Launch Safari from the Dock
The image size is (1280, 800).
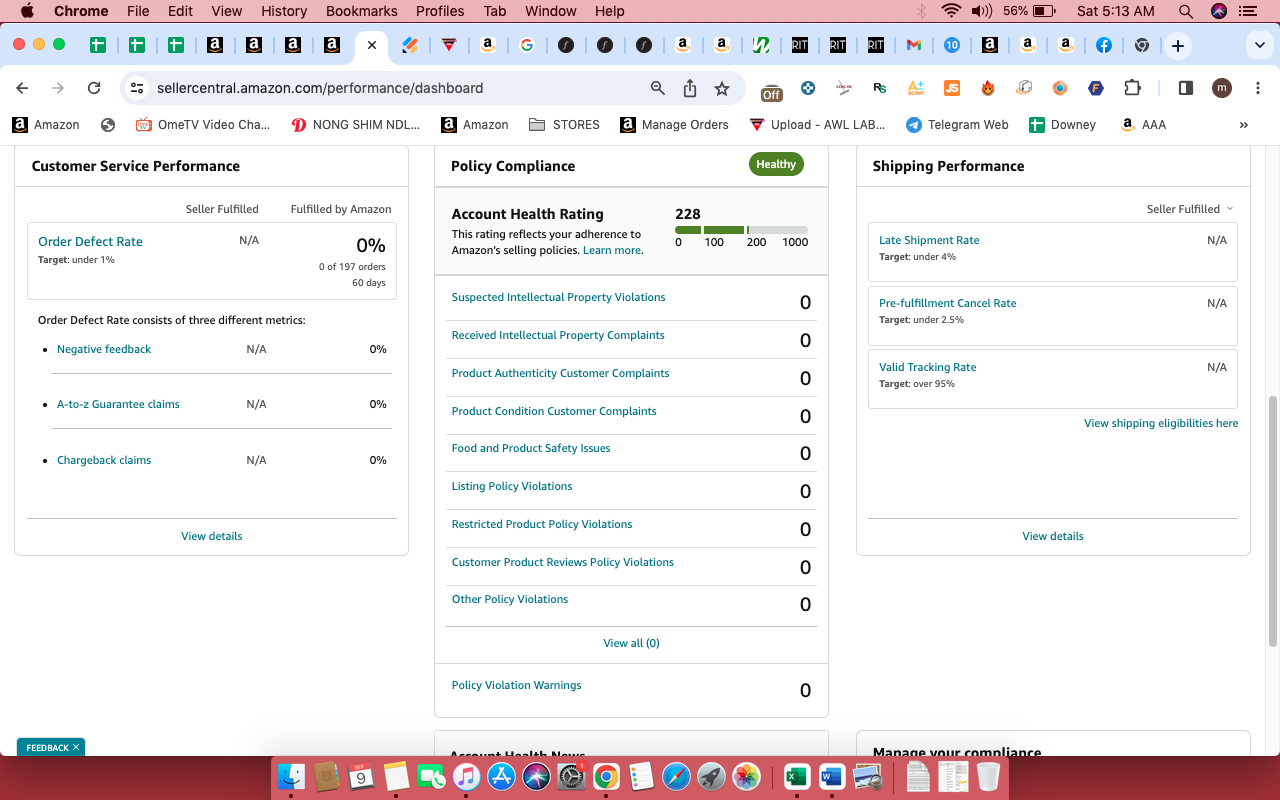676,777
